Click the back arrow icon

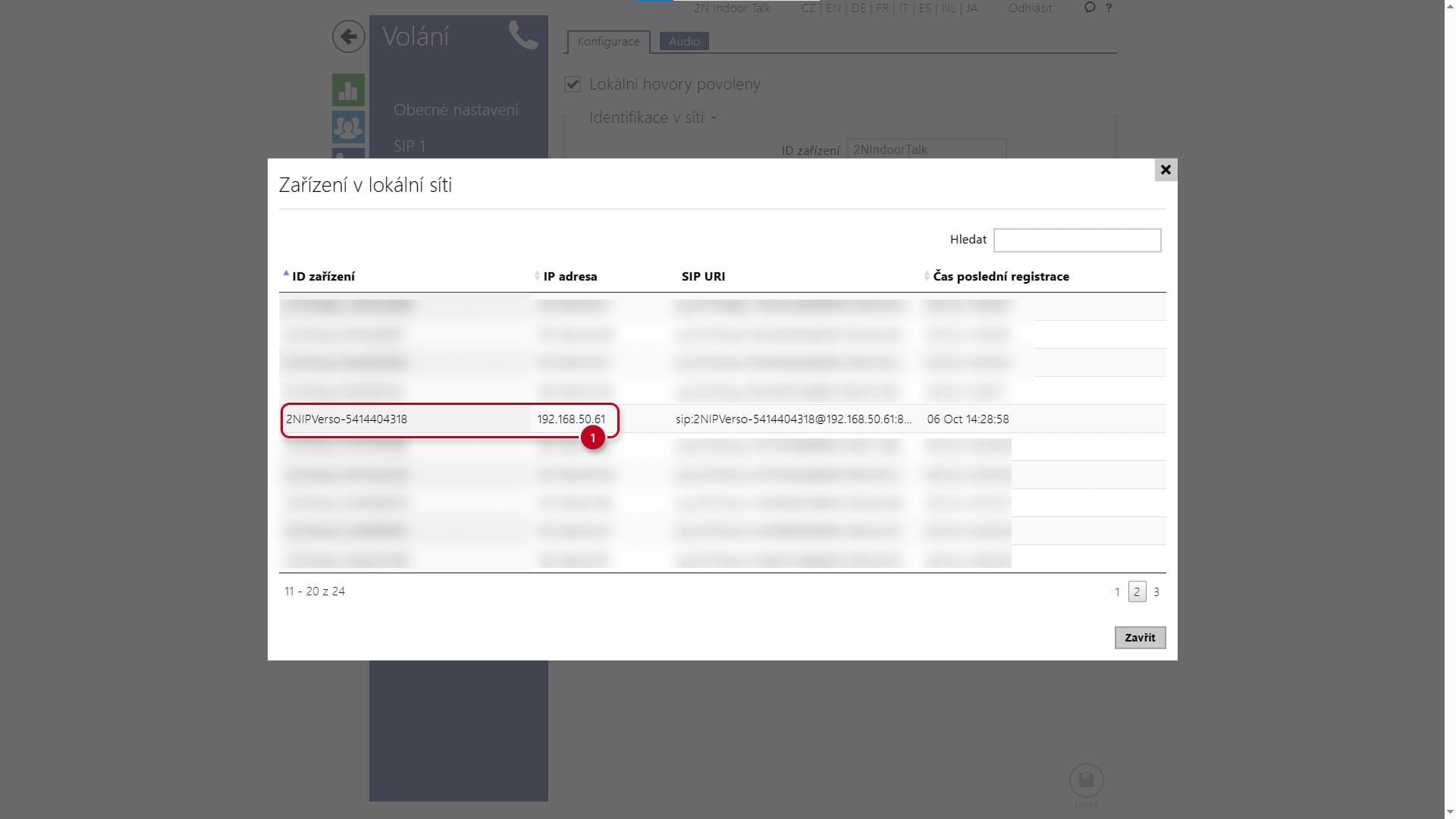pos(348,36)
